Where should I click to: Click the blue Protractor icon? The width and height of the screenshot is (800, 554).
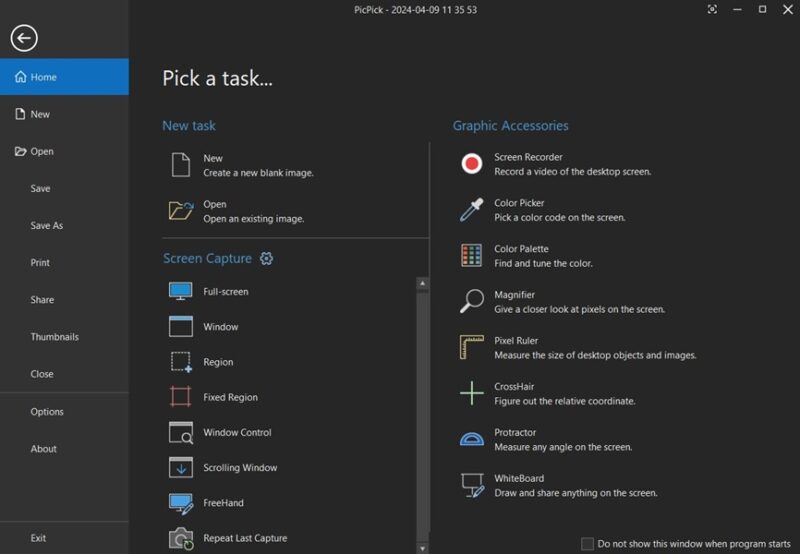pyautogui.click(x=471, y=439)
